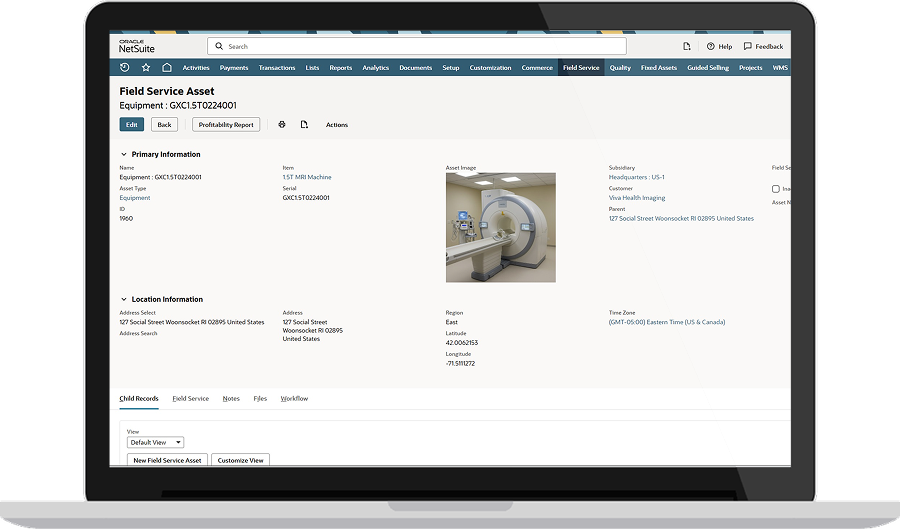Screen dimensions: 900x529
Task: Click the document icon beside Help
Action: 686,46
